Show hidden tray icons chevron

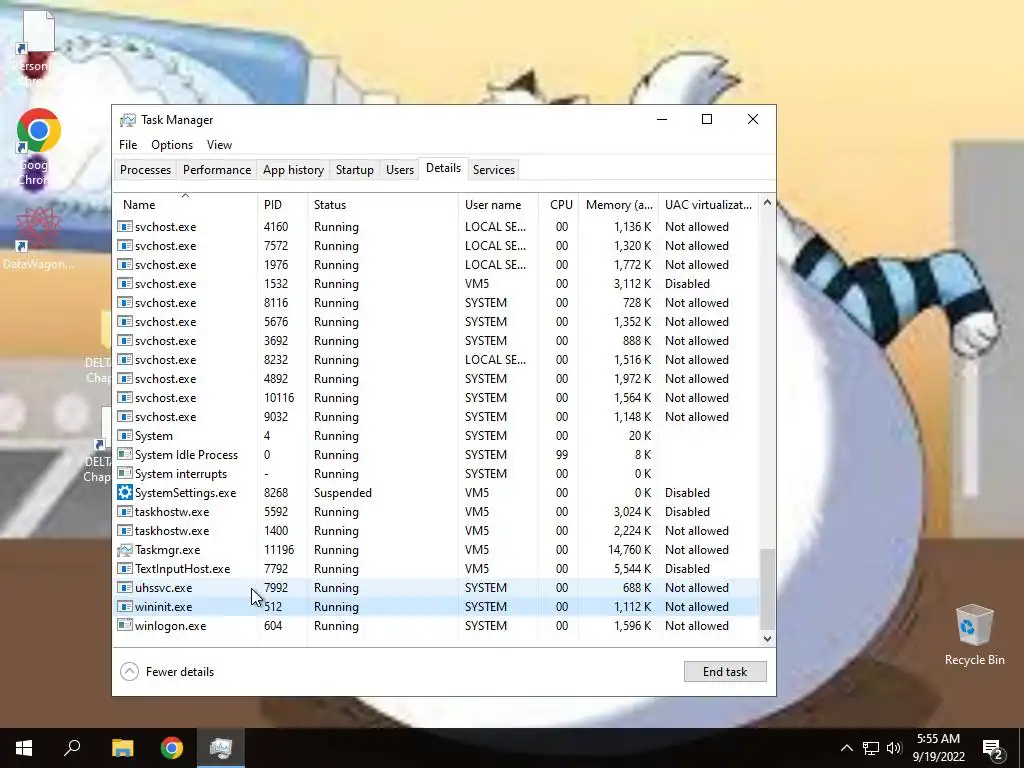click(846, 748)
